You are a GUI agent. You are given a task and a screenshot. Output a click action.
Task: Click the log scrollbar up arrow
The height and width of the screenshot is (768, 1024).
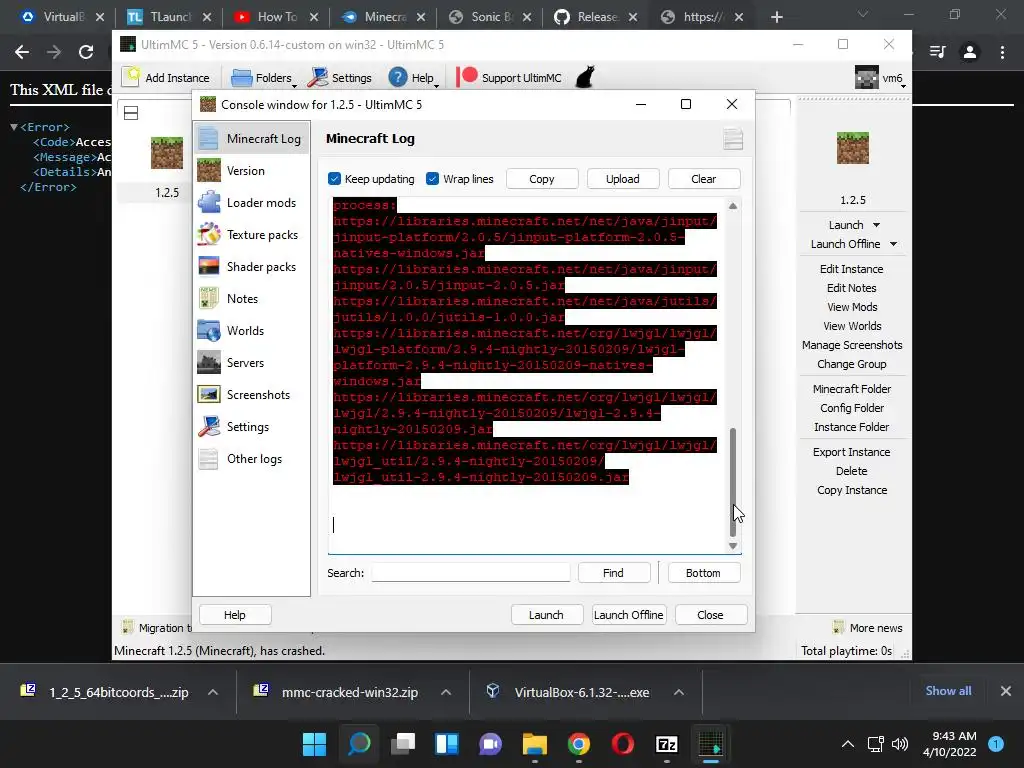tap(733, 206)
